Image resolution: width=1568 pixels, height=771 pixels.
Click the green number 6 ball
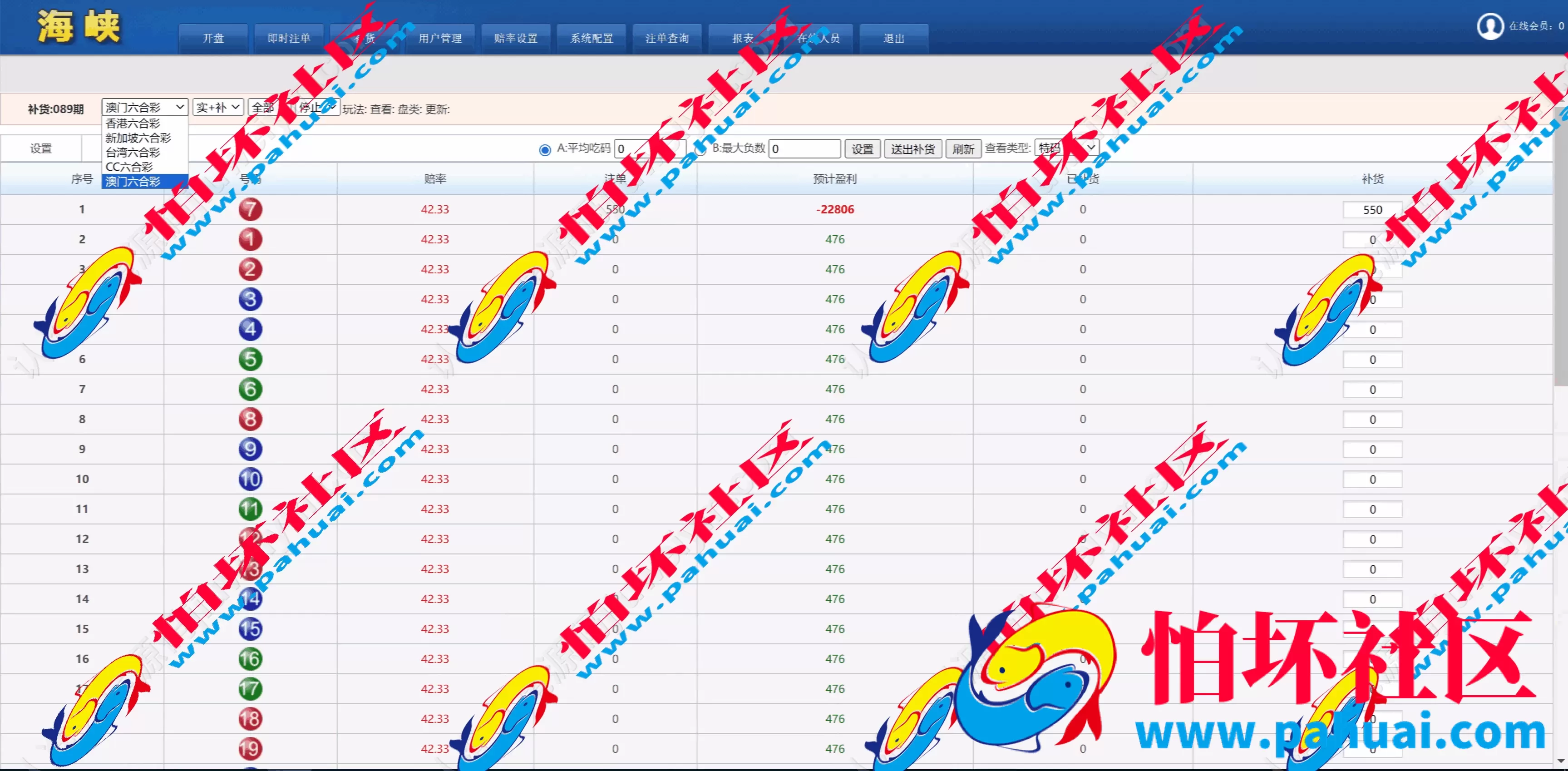tap(250, 389)
